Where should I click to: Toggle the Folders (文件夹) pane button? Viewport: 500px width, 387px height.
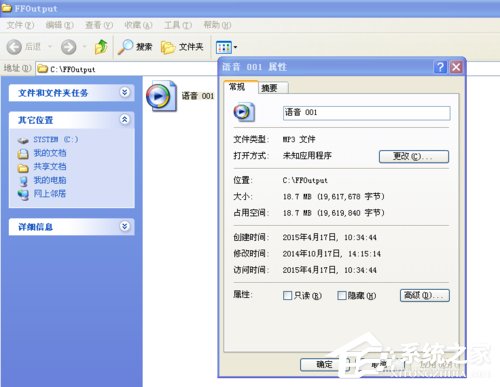(x=182, y=47)
